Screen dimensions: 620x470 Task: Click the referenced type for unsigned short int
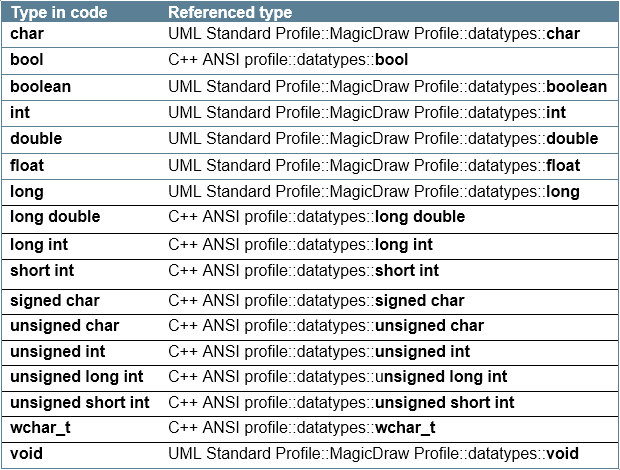tap(341, 403)
